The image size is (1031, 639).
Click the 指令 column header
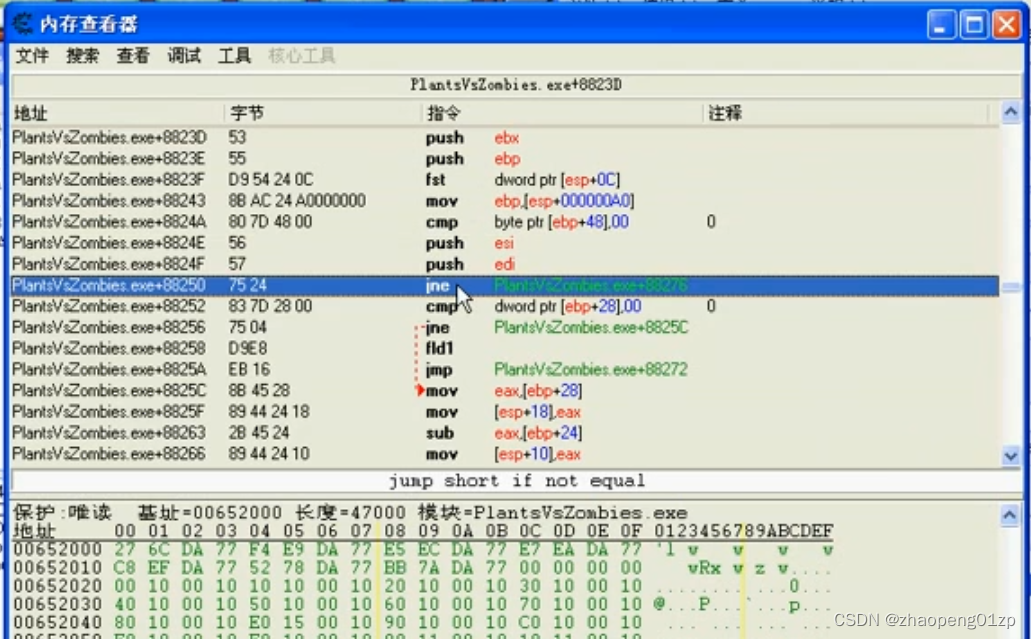(562, 113)
